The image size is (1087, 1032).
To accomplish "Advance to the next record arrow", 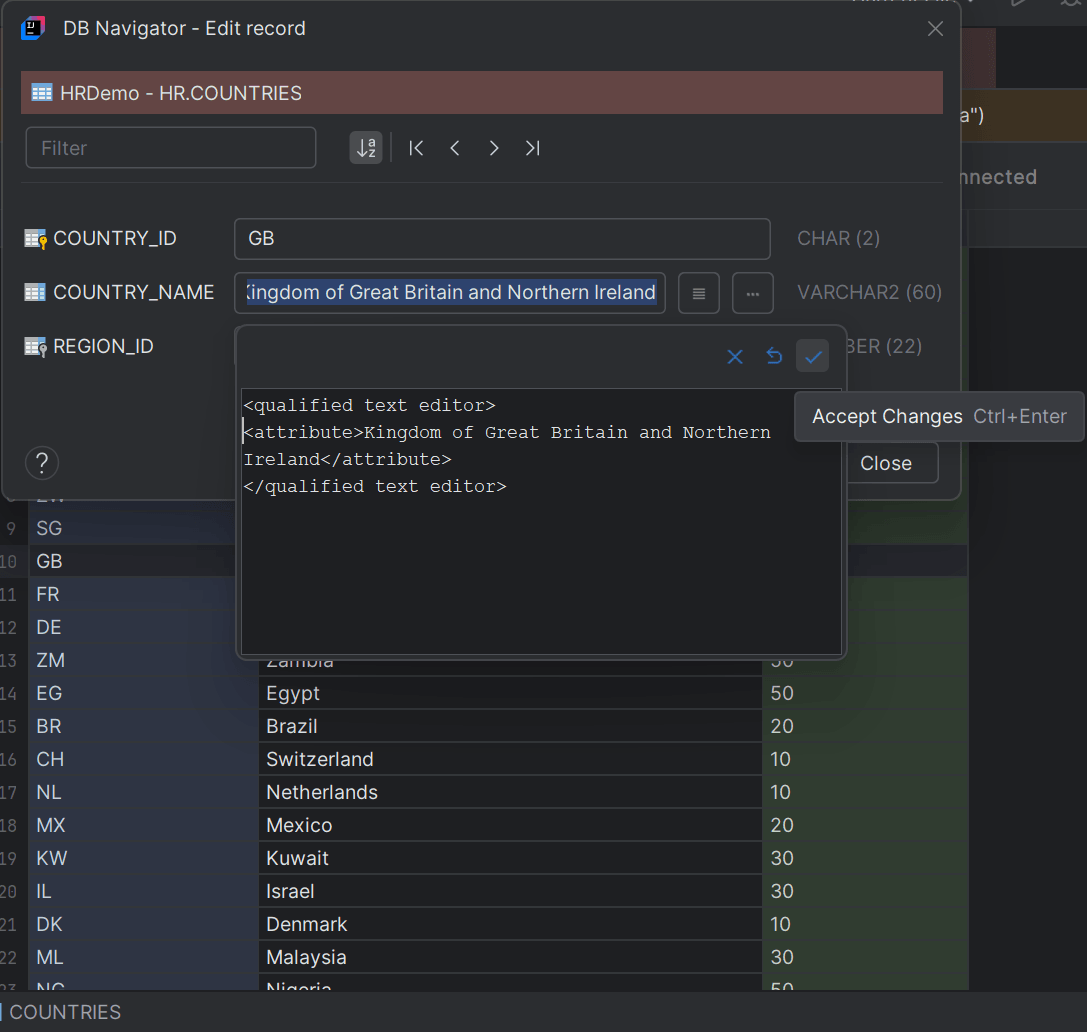I will (493, 147).
